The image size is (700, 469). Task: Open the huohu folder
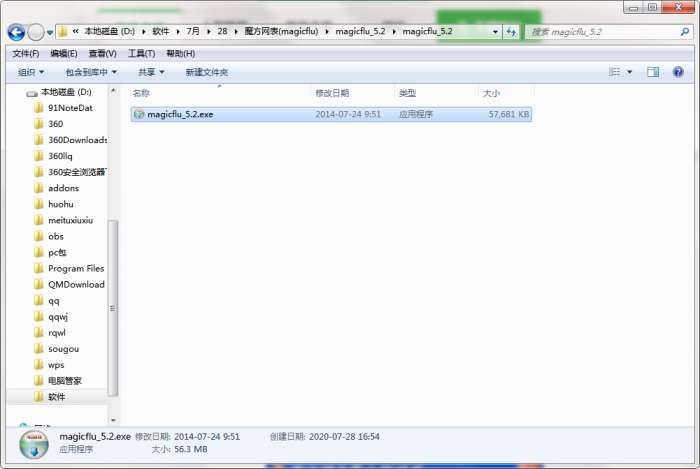coord(61,204)
